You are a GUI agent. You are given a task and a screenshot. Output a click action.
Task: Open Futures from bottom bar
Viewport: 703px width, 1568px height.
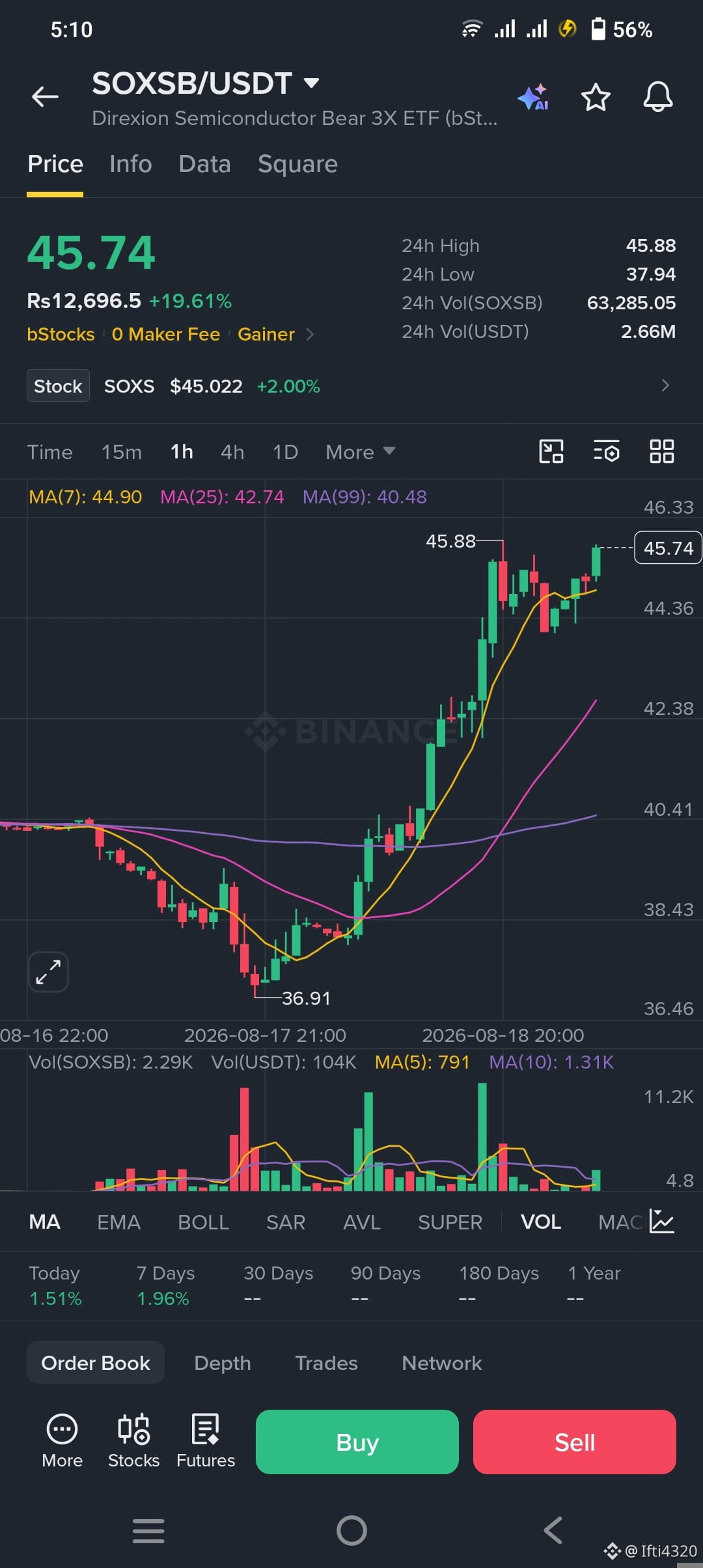point(206,1442)
